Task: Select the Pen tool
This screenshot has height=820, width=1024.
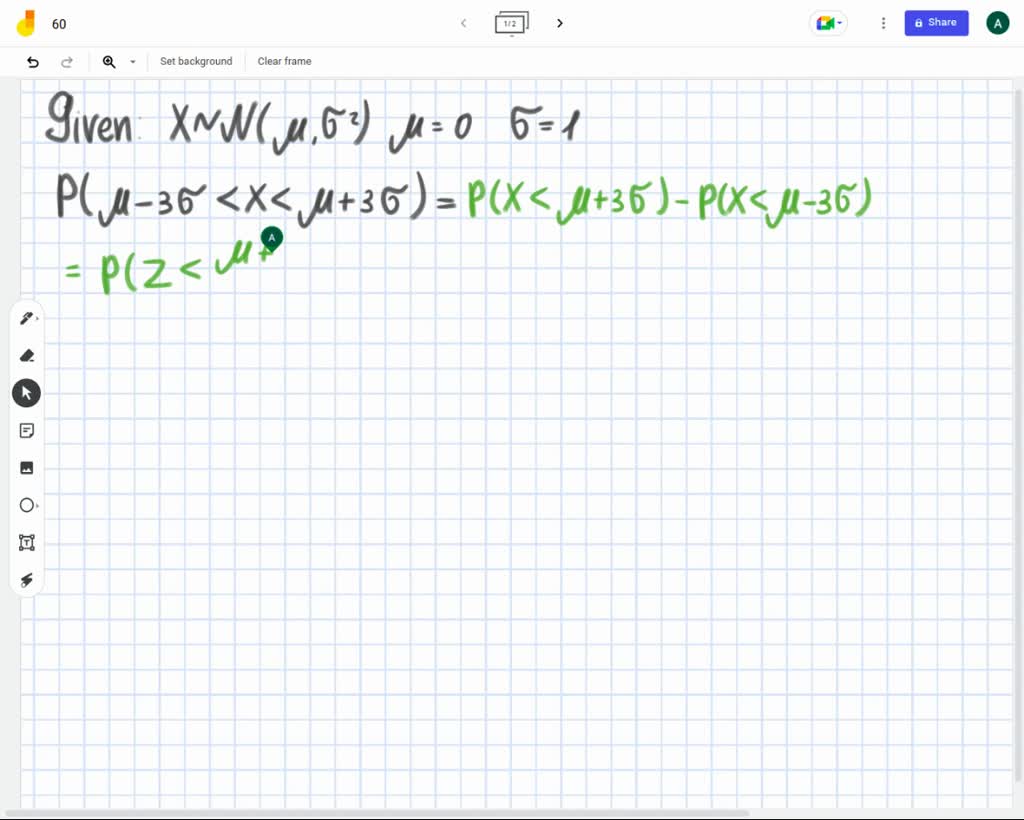Action: point(25,317)
